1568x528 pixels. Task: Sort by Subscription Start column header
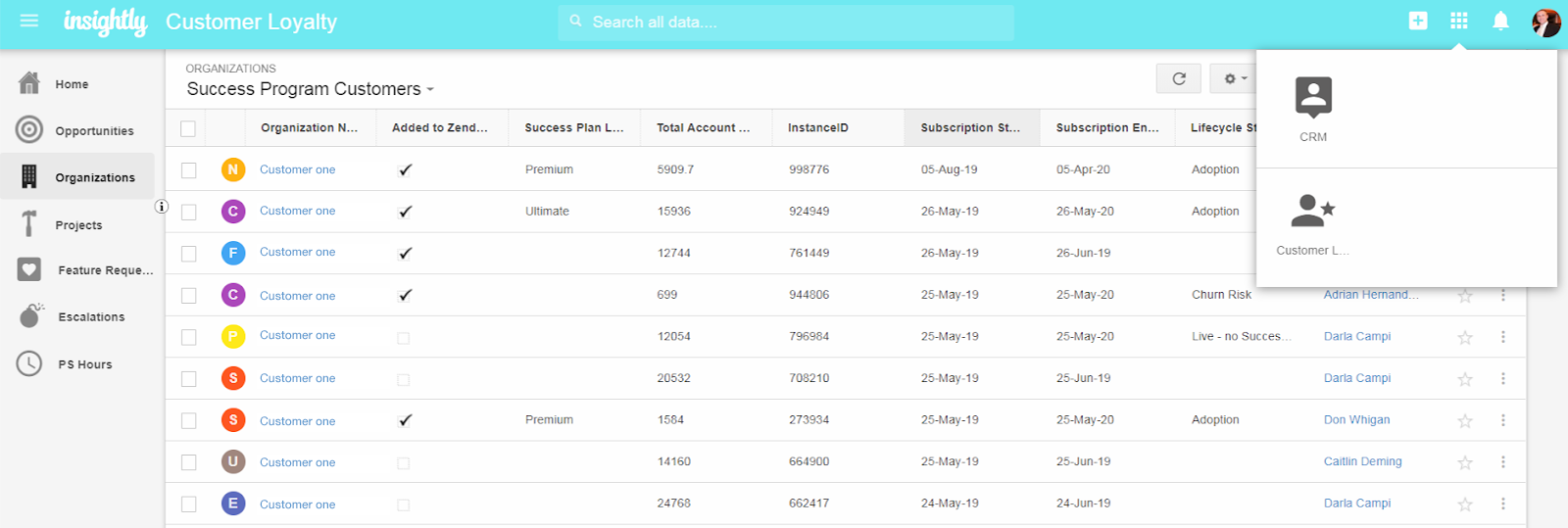tap(970, 128)
